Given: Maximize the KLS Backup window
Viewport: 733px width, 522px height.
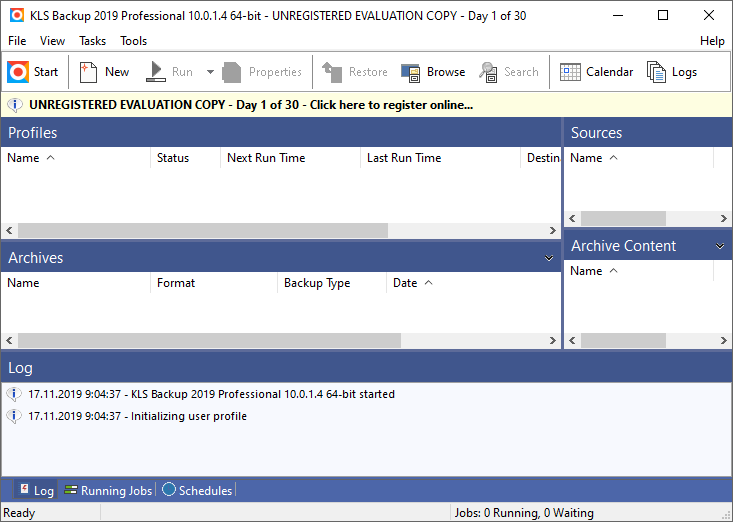Looking at the screenshot, I should (x=663, y=15).
